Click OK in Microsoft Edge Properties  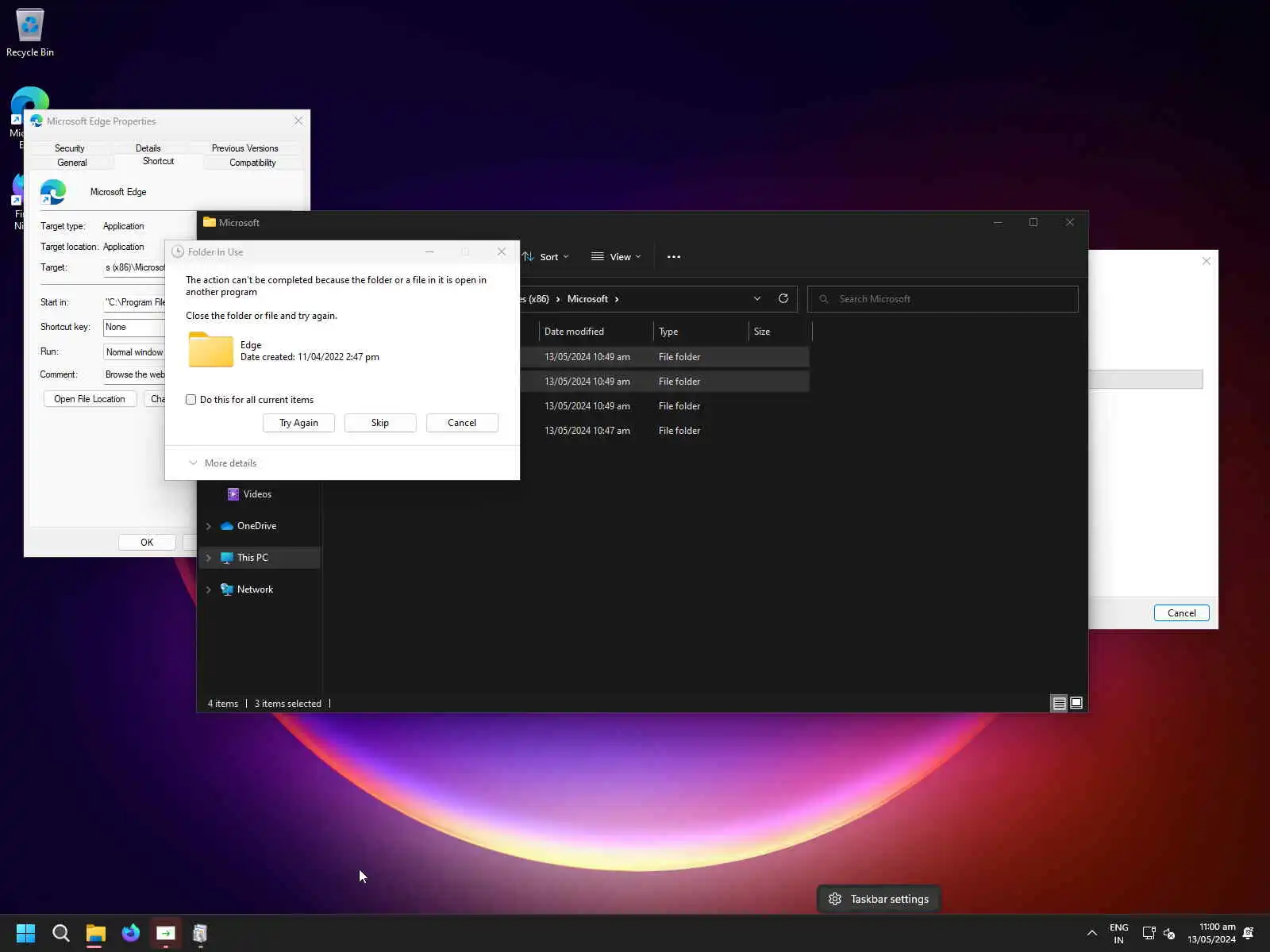147,543
